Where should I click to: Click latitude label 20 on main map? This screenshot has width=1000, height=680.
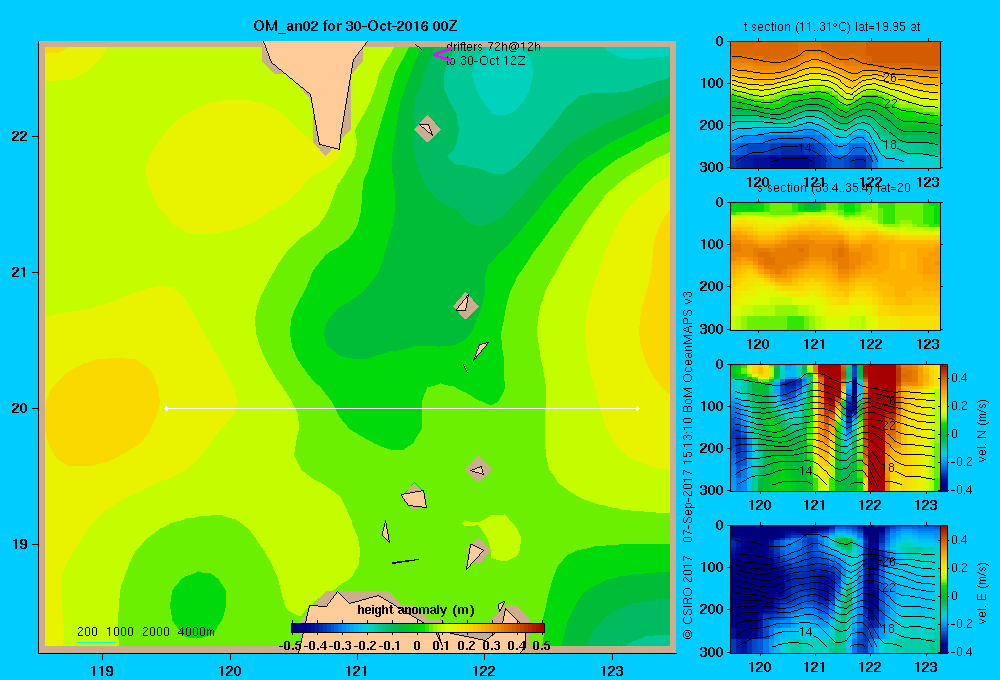tap(20, 408)
